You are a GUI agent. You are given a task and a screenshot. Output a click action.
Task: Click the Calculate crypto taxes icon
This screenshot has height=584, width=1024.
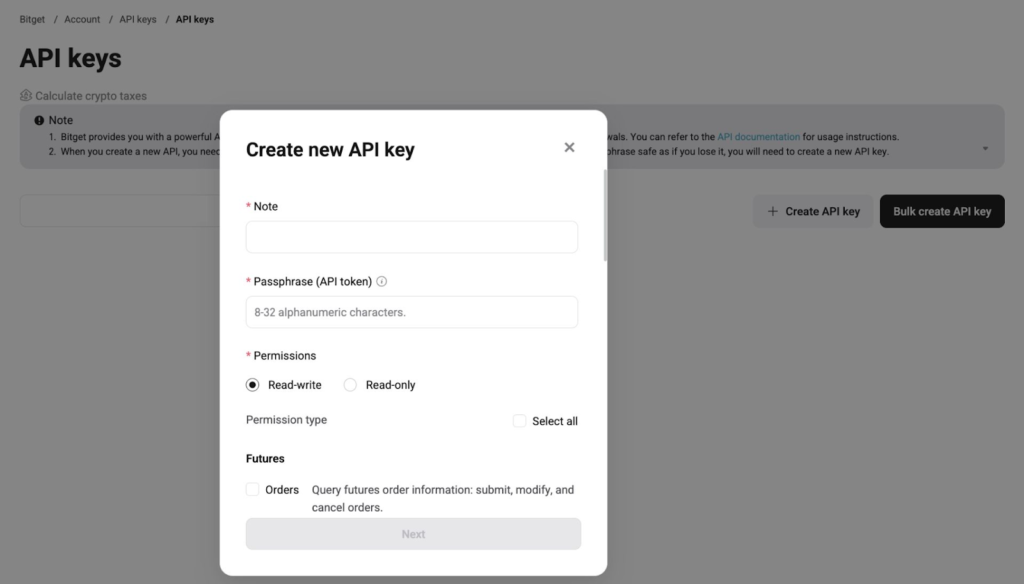(x=26, y=96)
